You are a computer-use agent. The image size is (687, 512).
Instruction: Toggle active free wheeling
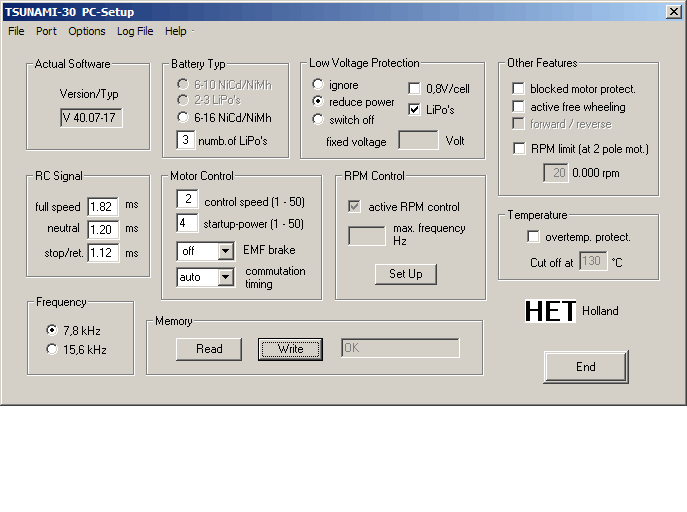click(x=519, y=106)
